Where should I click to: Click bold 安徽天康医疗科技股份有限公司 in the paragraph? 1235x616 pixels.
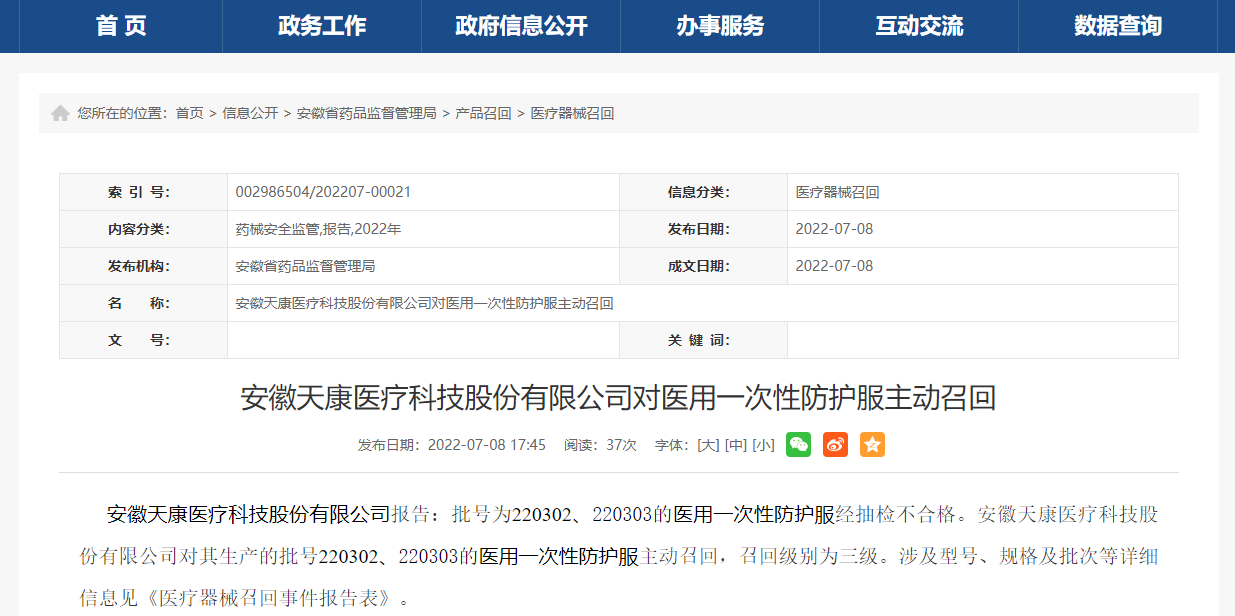(x=248, y=515)
